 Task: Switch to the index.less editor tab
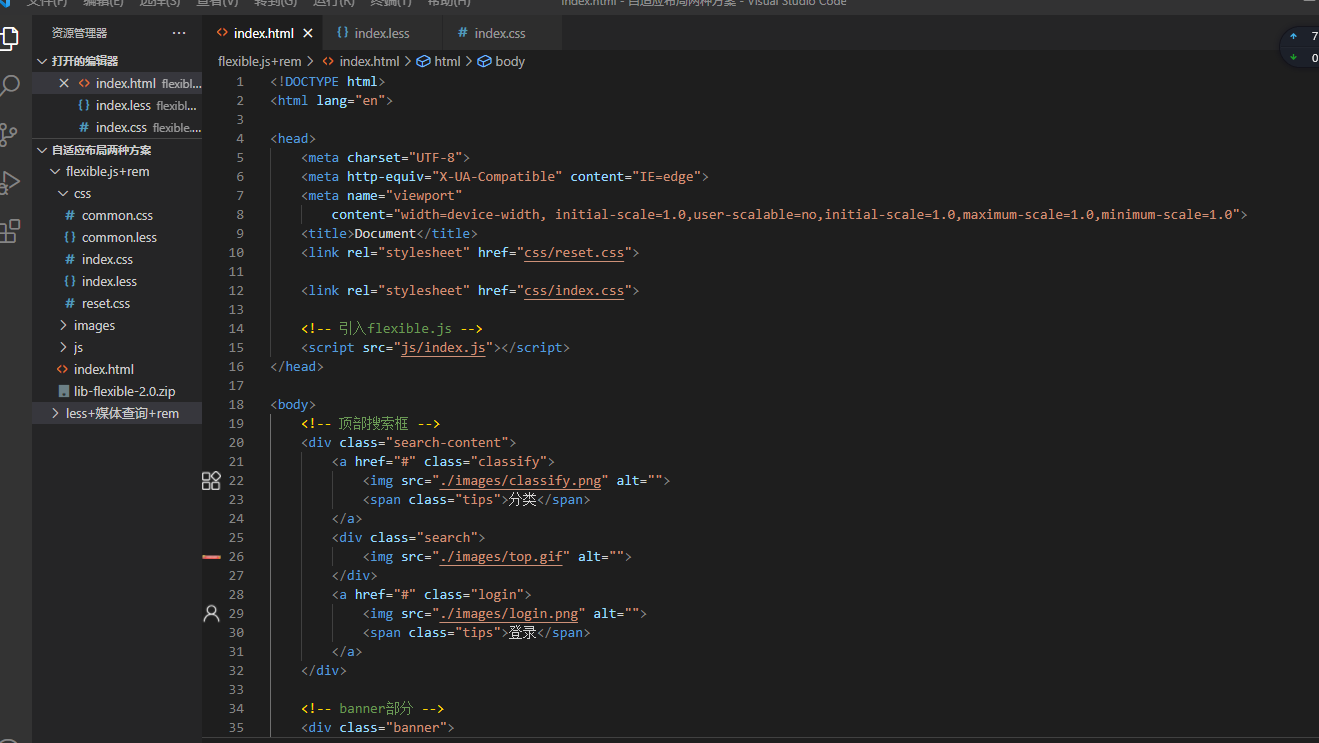(382, 33)
